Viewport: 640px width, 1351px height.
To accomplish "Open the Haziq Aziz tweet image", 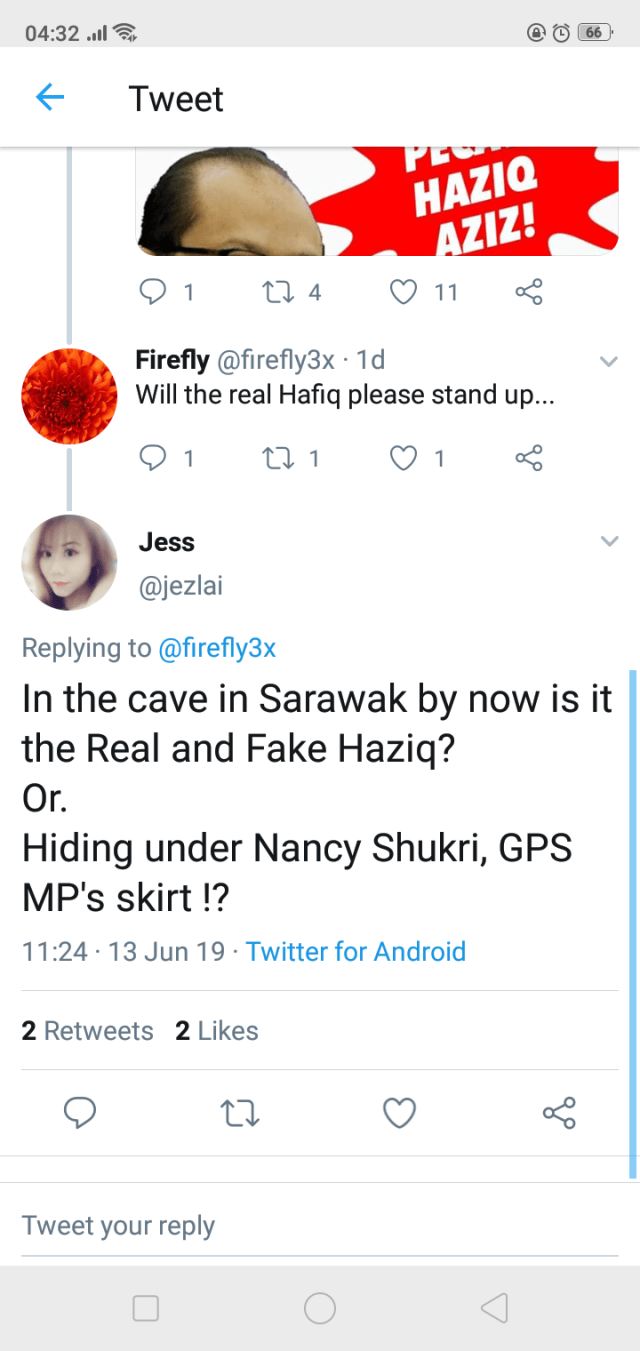I will click(378, 200).
